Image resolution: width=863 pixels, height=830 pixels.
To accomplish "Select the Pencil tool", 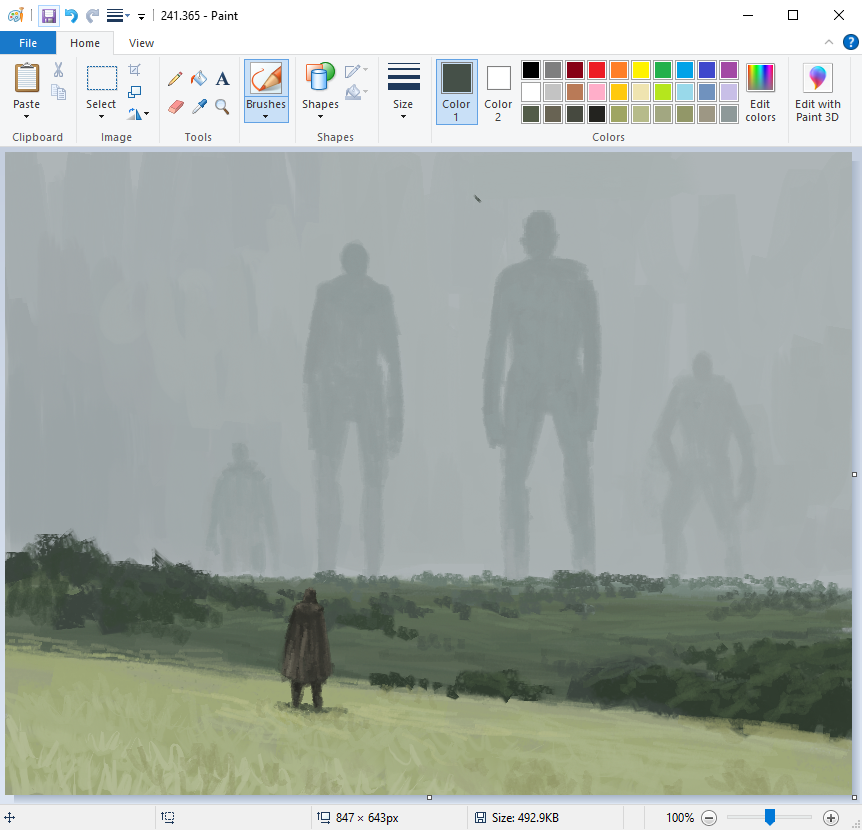I will [x=173, y=77].
